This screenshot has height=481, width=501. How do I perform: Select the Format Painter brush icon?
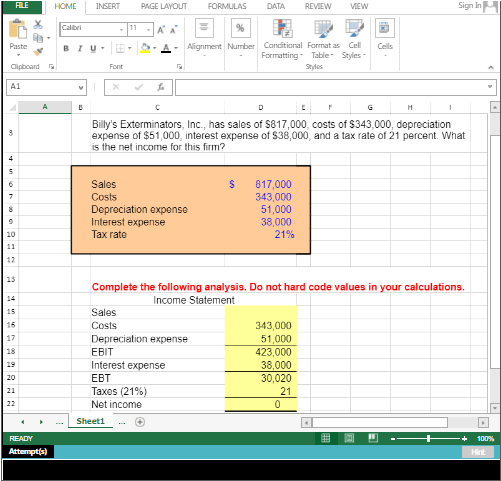pos(38,52)
